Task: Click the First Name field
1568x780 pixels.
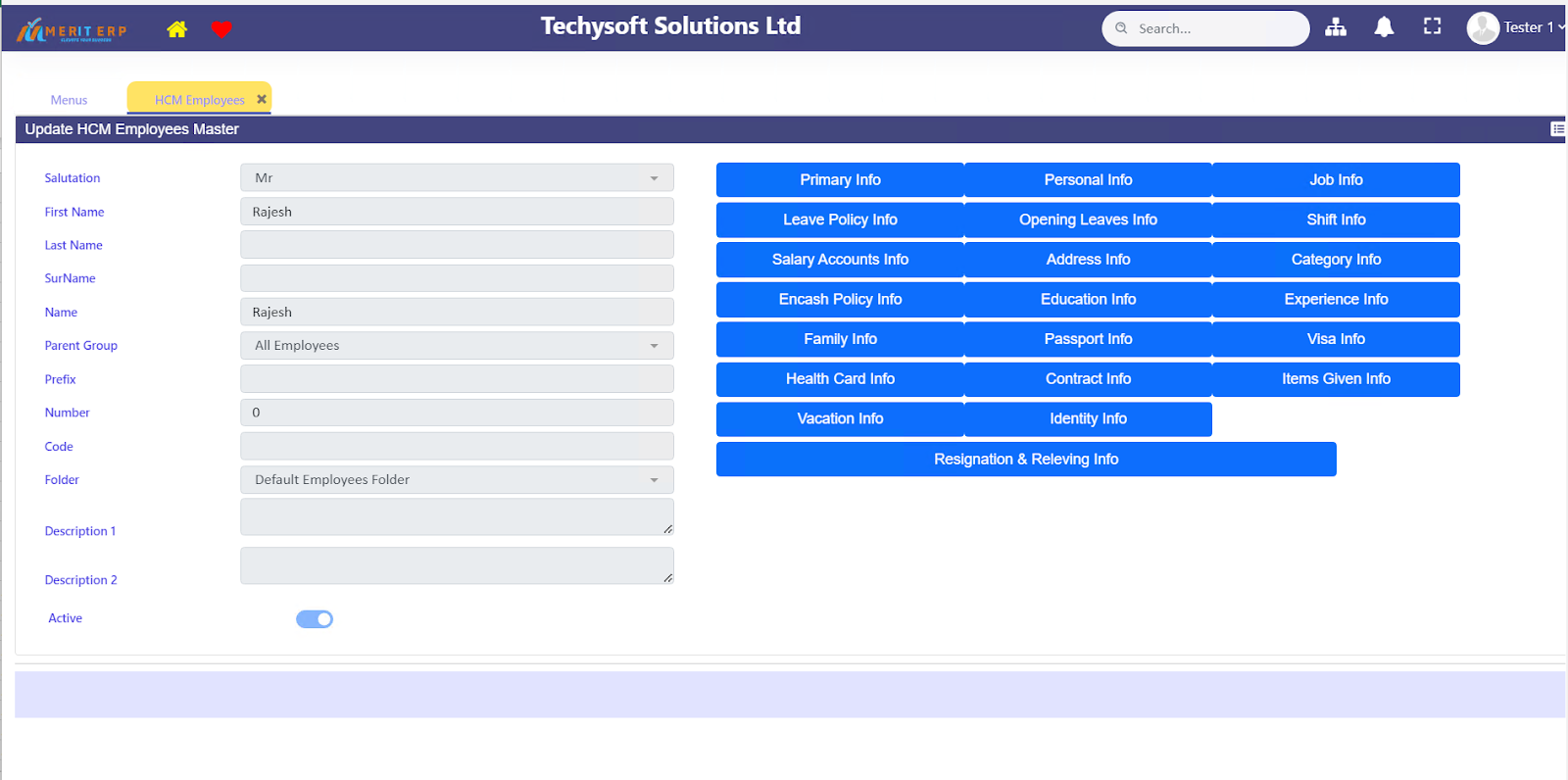Action: click(x=457, y=212)
